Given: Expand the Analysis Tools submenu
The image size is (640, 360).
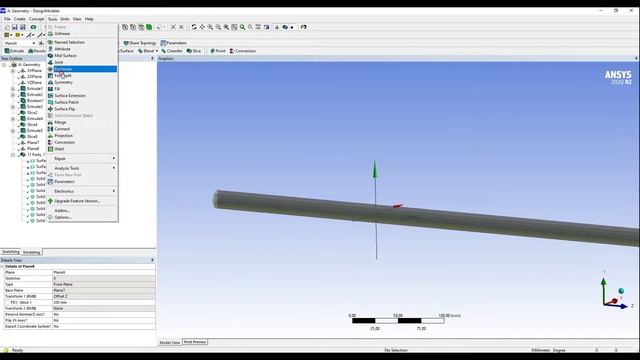Looking at the screenshot, I should [x=82, y=168].
